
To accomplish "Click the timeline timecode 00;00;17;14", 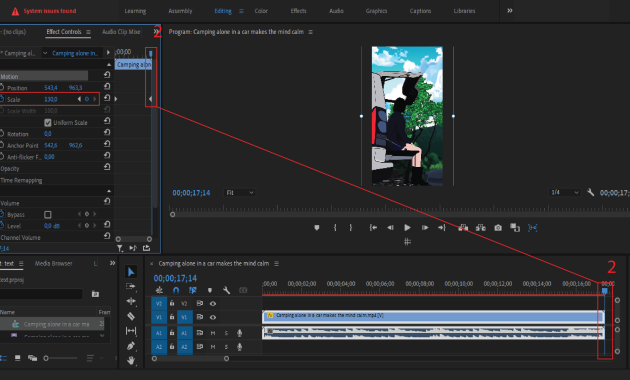I will click(175, 278).
